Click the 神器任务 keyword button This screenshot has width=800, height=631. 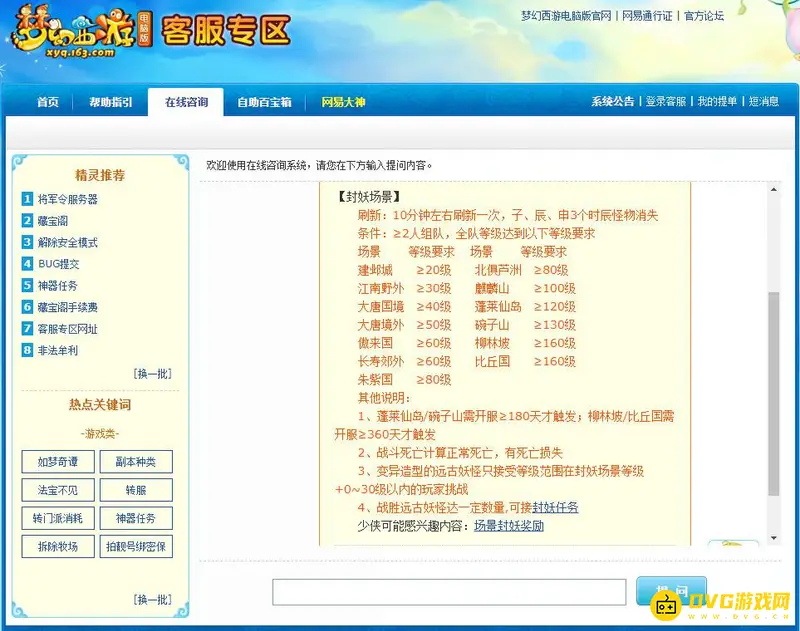[136, 518]
